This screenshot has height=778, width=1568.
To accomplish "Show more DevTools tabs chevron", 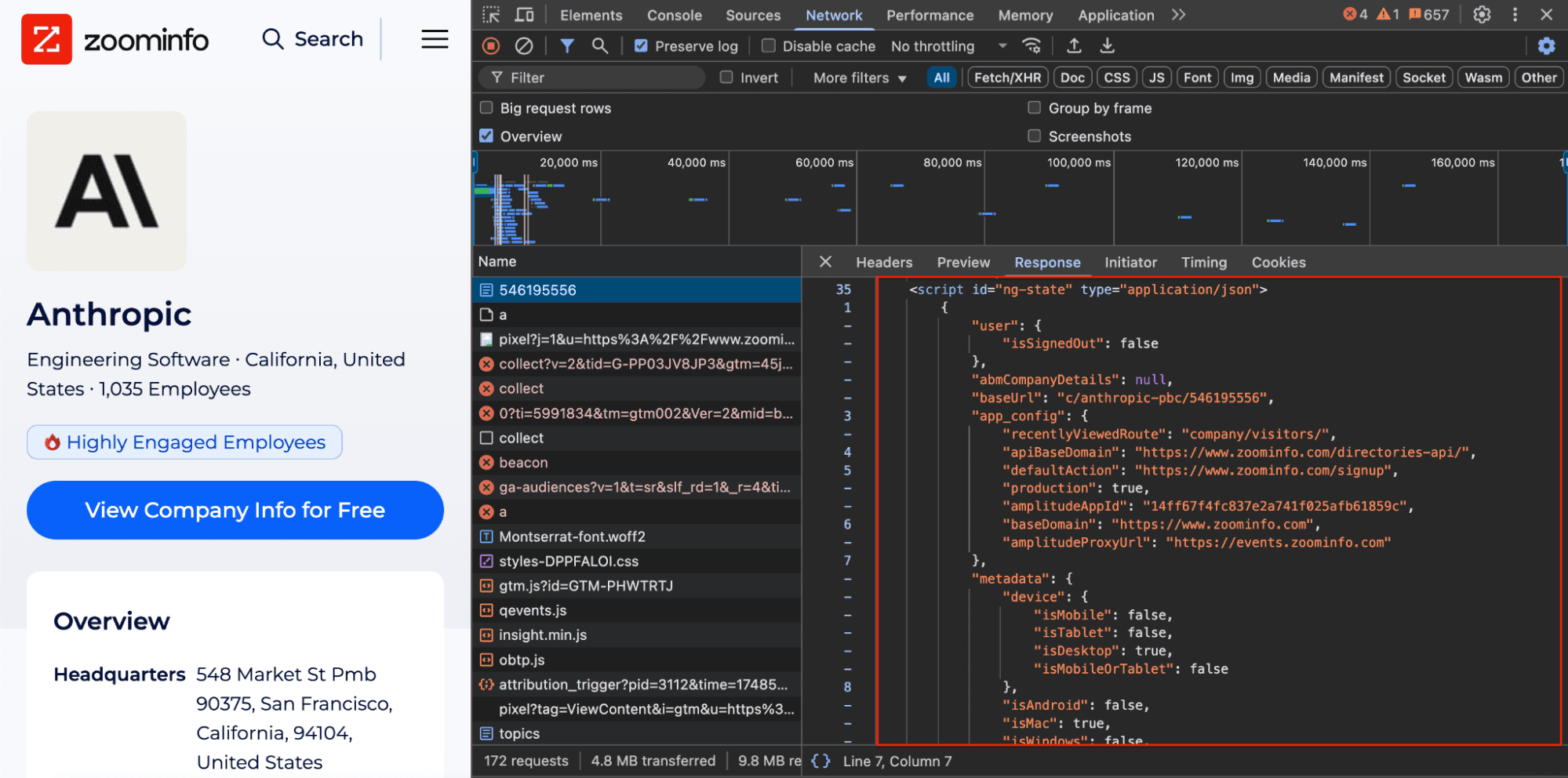I will click(x=1178, y=15).
